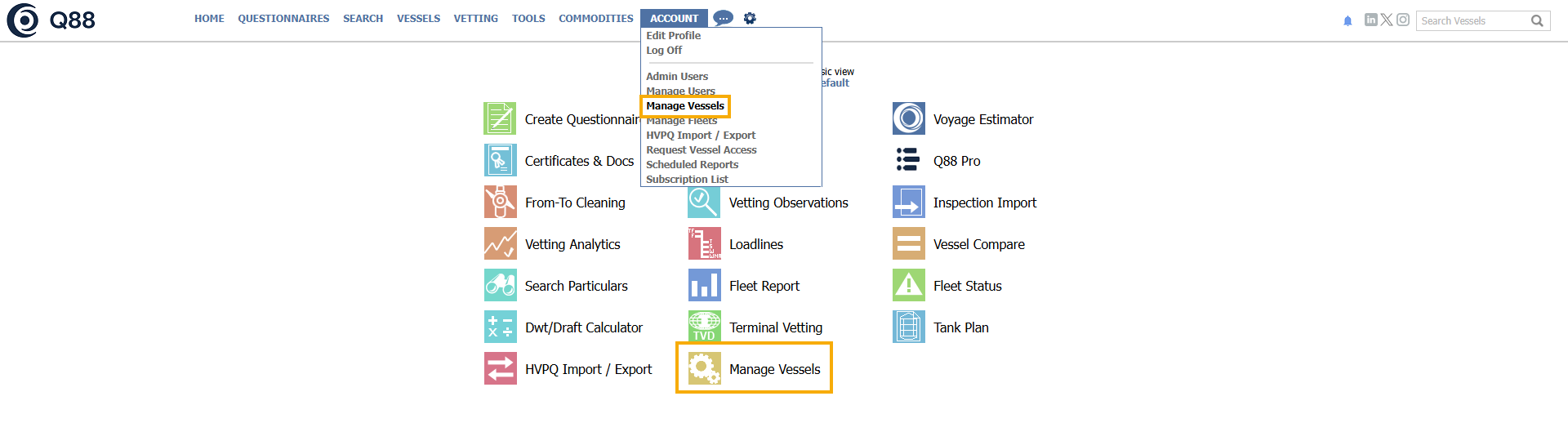Select Manage Vessels in Account menu
The image size is (1568, 423).
click(x=685, y=106)
